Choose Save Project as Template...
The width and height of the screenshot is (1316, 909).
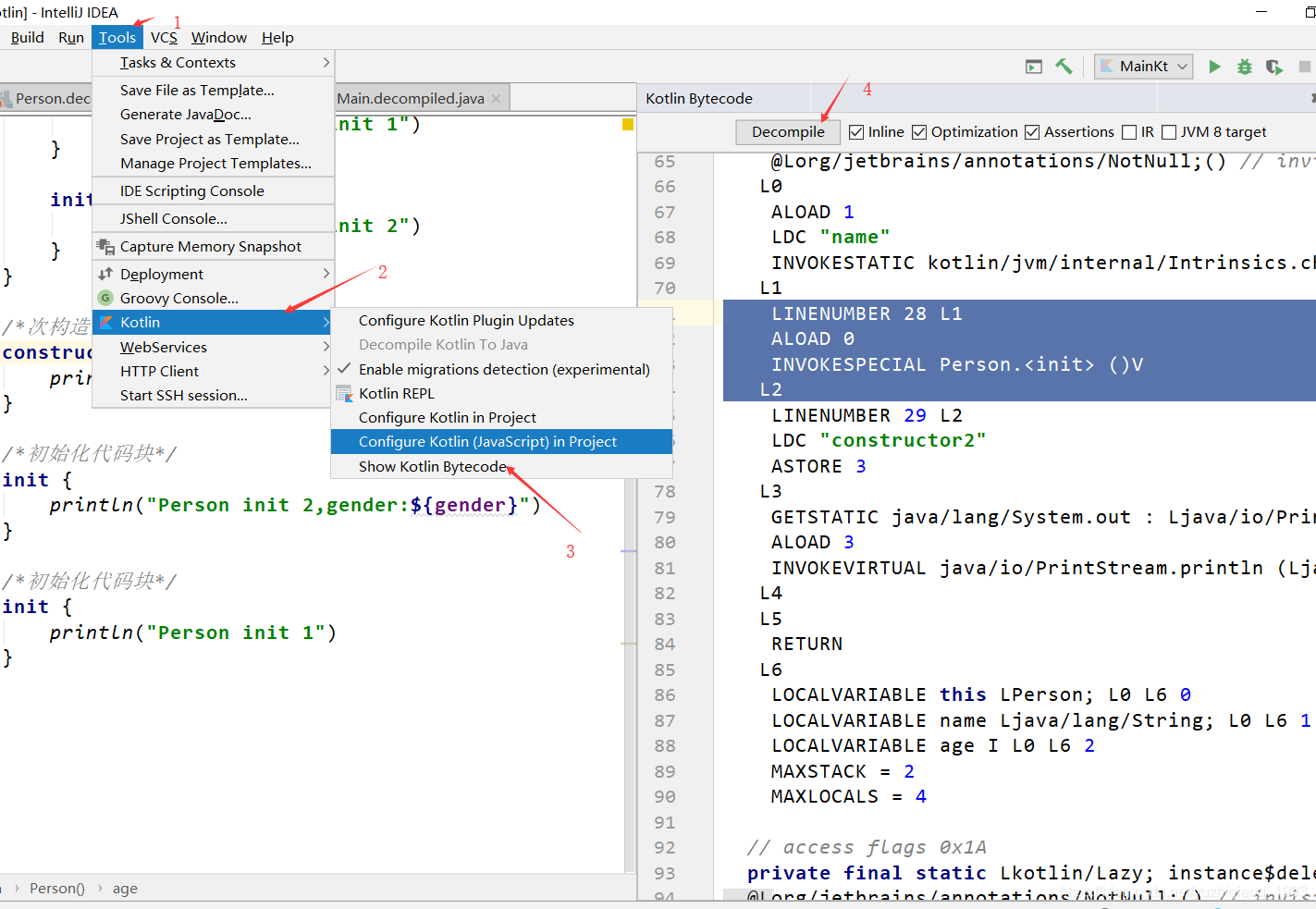point(213,140)
